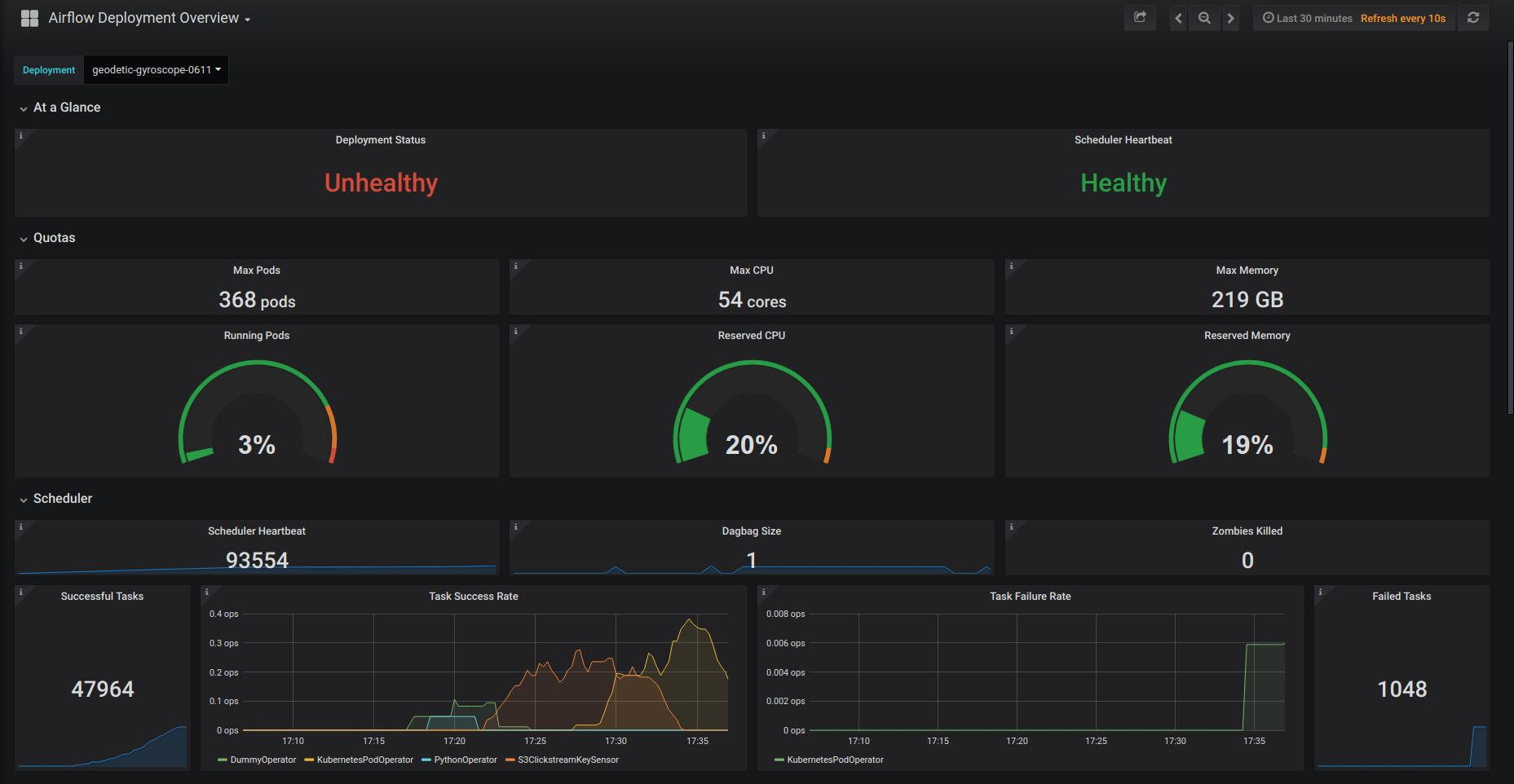Collapse the Scheduler row
The width and height of the screenshot is (1514, 784).
tap(61, 498)
